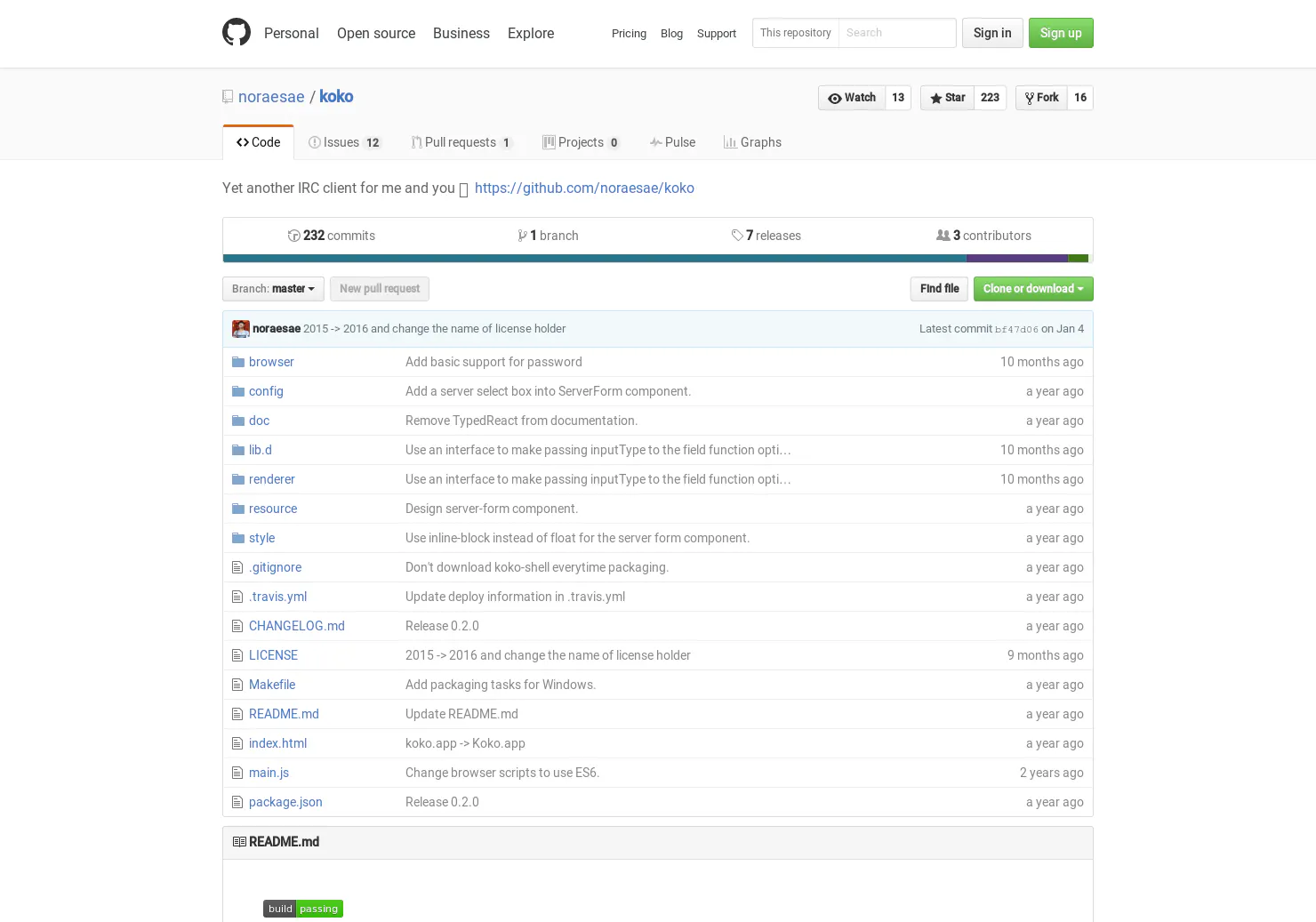Click the commits history clock icon

tap(293, 236)
